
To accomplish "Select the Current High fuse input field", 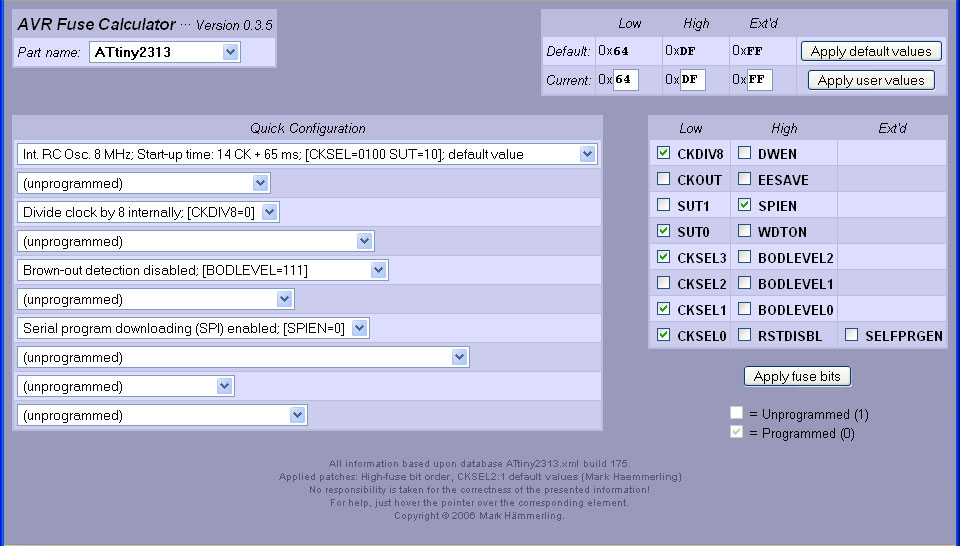I will 692,80.
